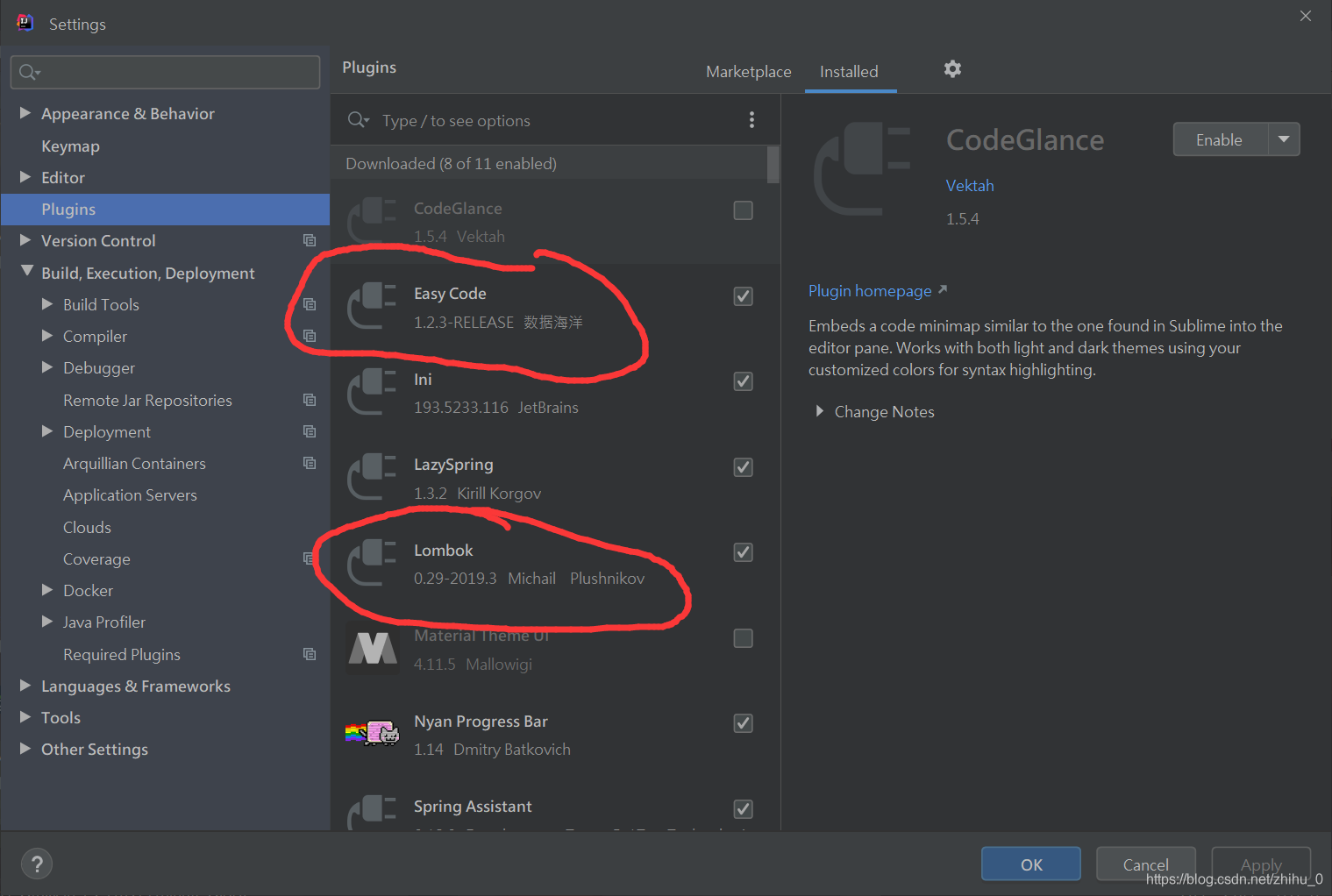Click the plugin list scrollbar thumb
The width and height of the screenshot is (1332, 896).
click(x=773, y=165)
